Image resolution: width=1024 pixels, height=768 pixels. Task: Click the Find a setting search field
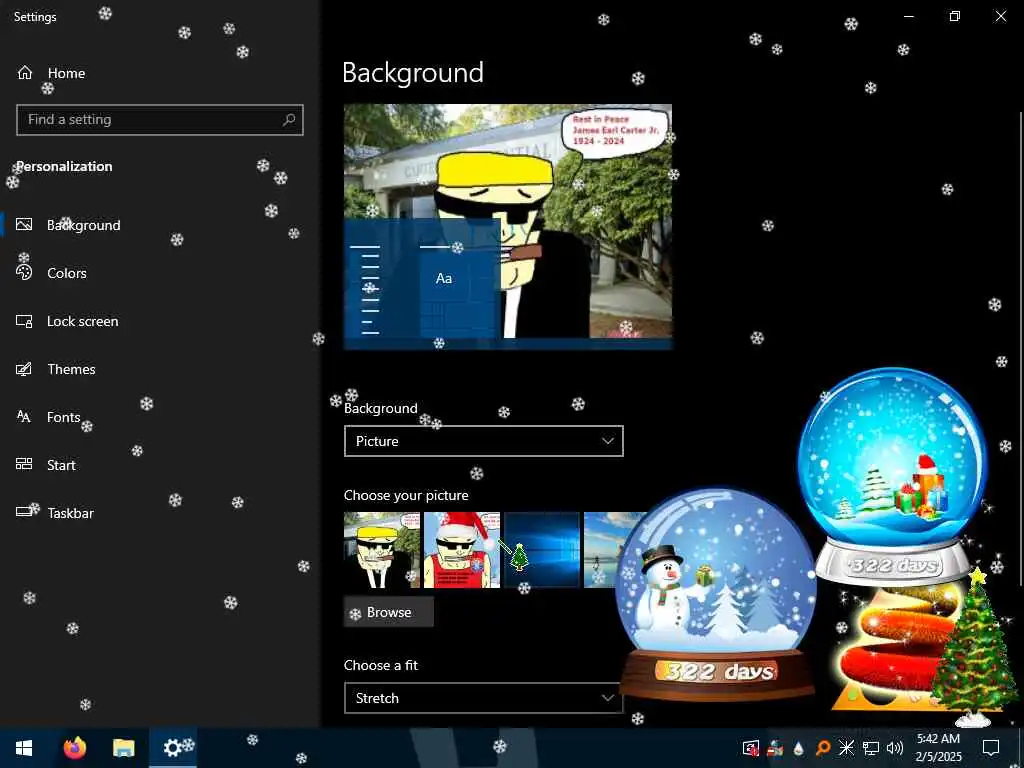pos(160,120)
